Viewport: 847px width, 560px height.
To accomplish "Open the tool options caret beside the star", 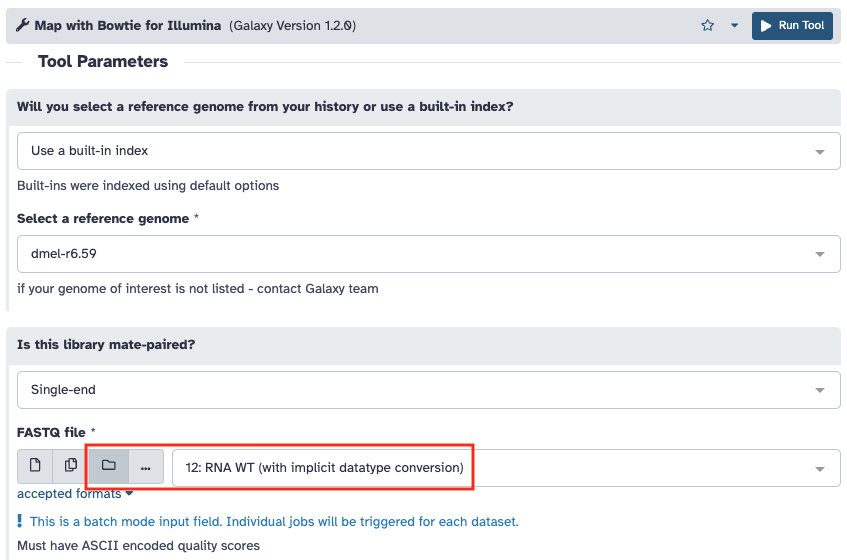I will (734, 25).
